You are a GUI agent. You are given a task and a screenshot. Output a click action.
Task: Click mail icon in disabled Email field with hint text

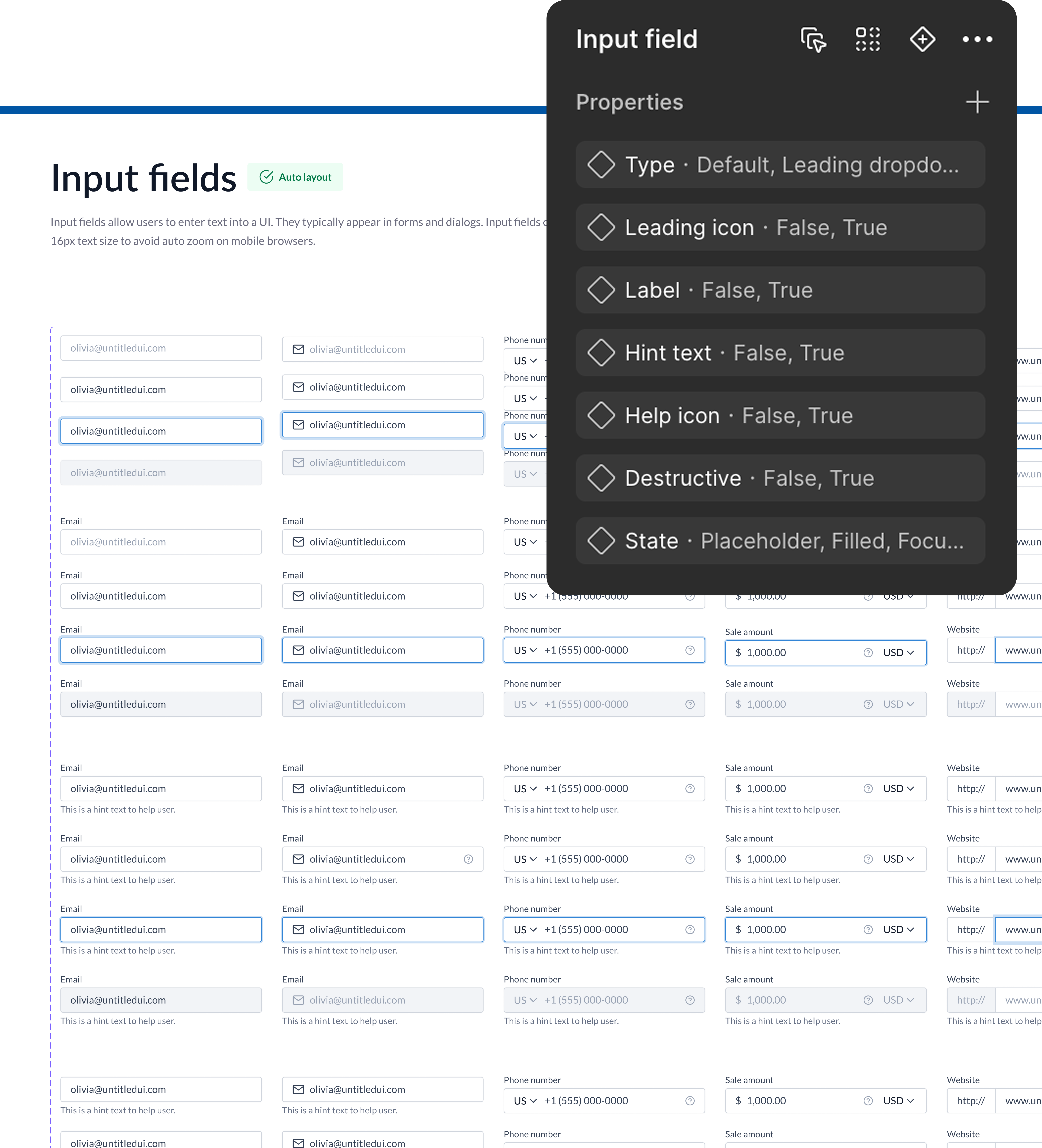point(298,1000)
